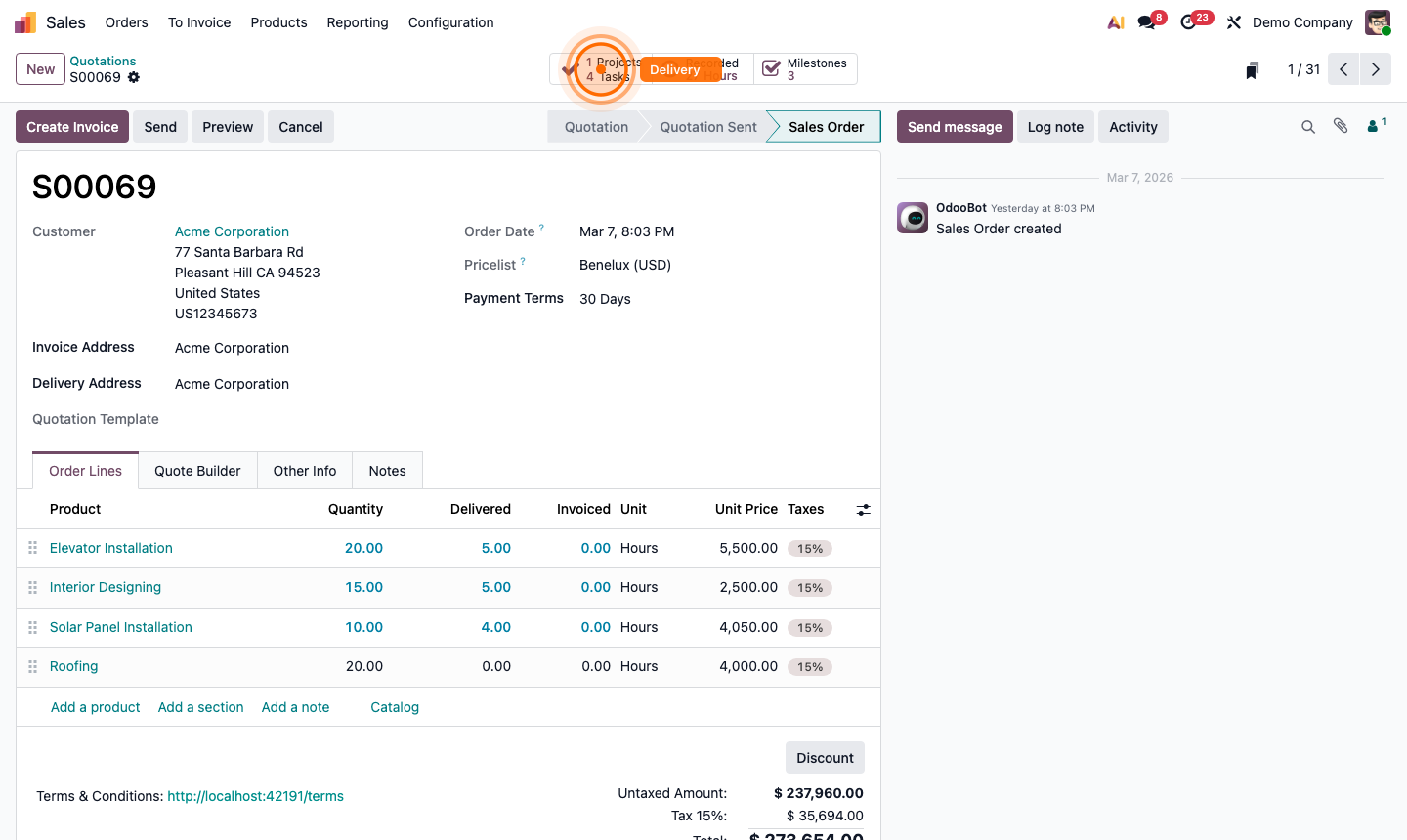Open the gear menu next to S00069
Image resolution: width=1407 pixels, height=840 pixels.
coord(133,76)
